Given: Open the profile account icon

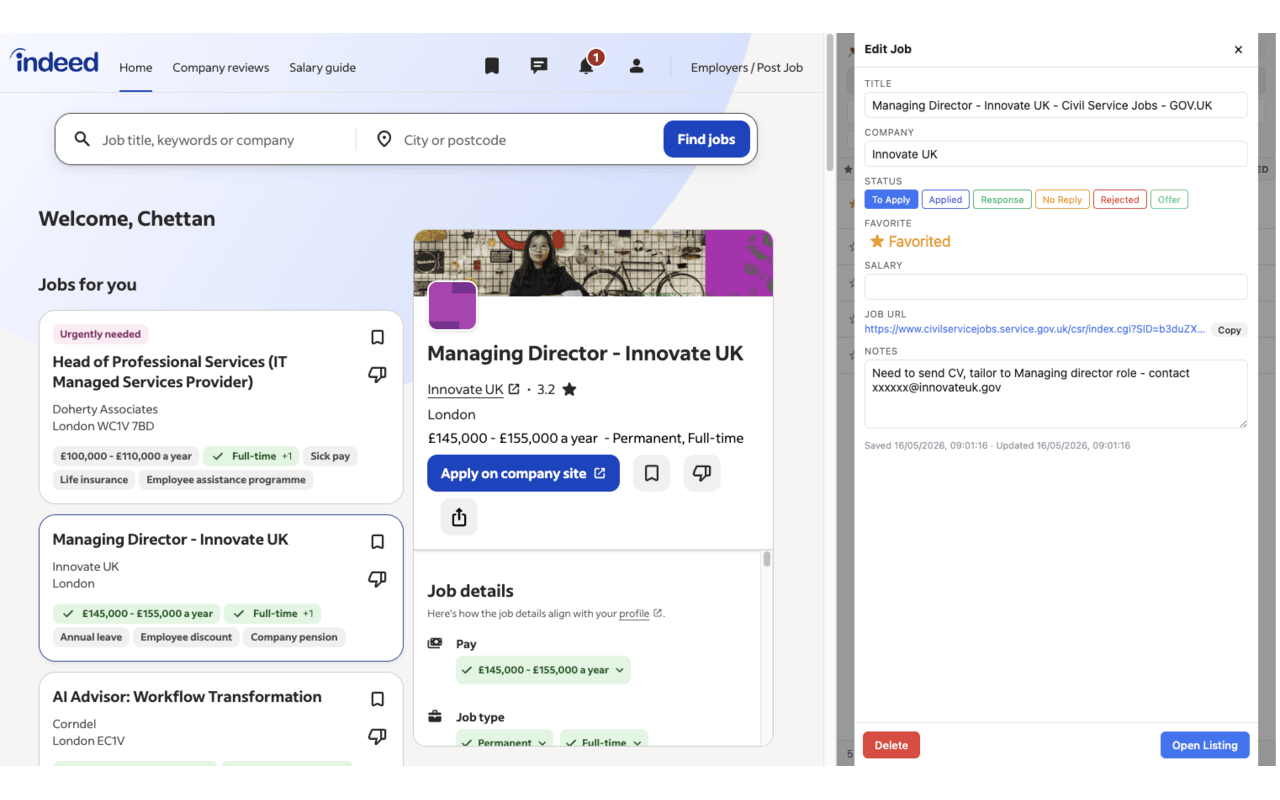Looking at the screenshot, I should 636,66.
